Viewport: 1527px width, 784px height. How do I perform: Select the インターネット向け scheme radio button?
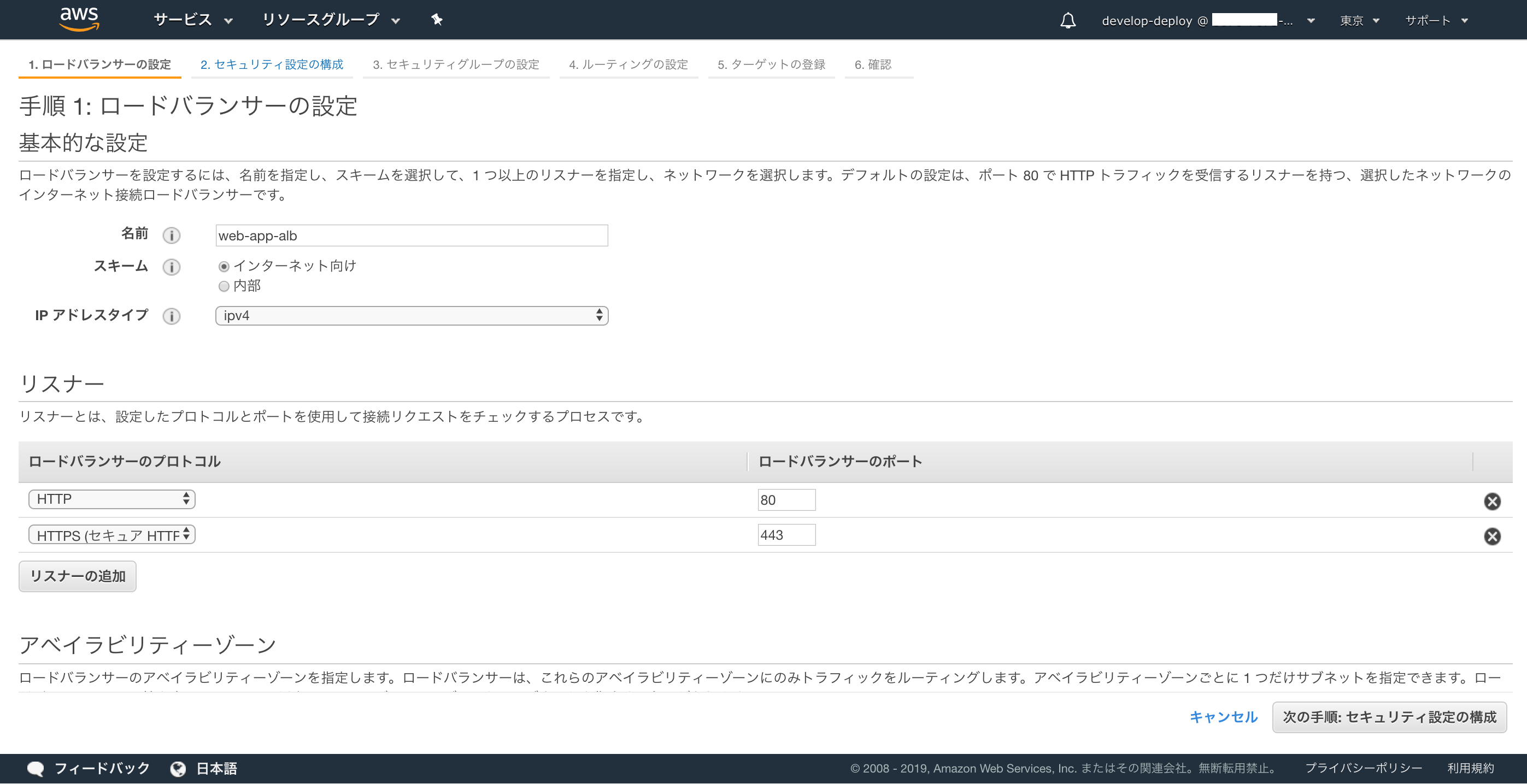tap(224, 267)
